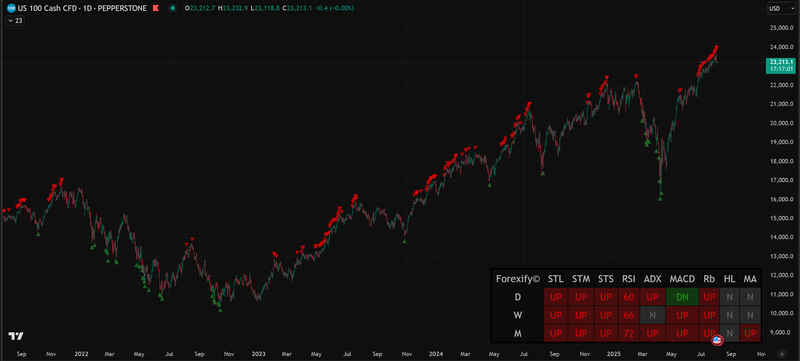Click the open value O23,212.7
The image size is (800, 361).
click(199, 8)
